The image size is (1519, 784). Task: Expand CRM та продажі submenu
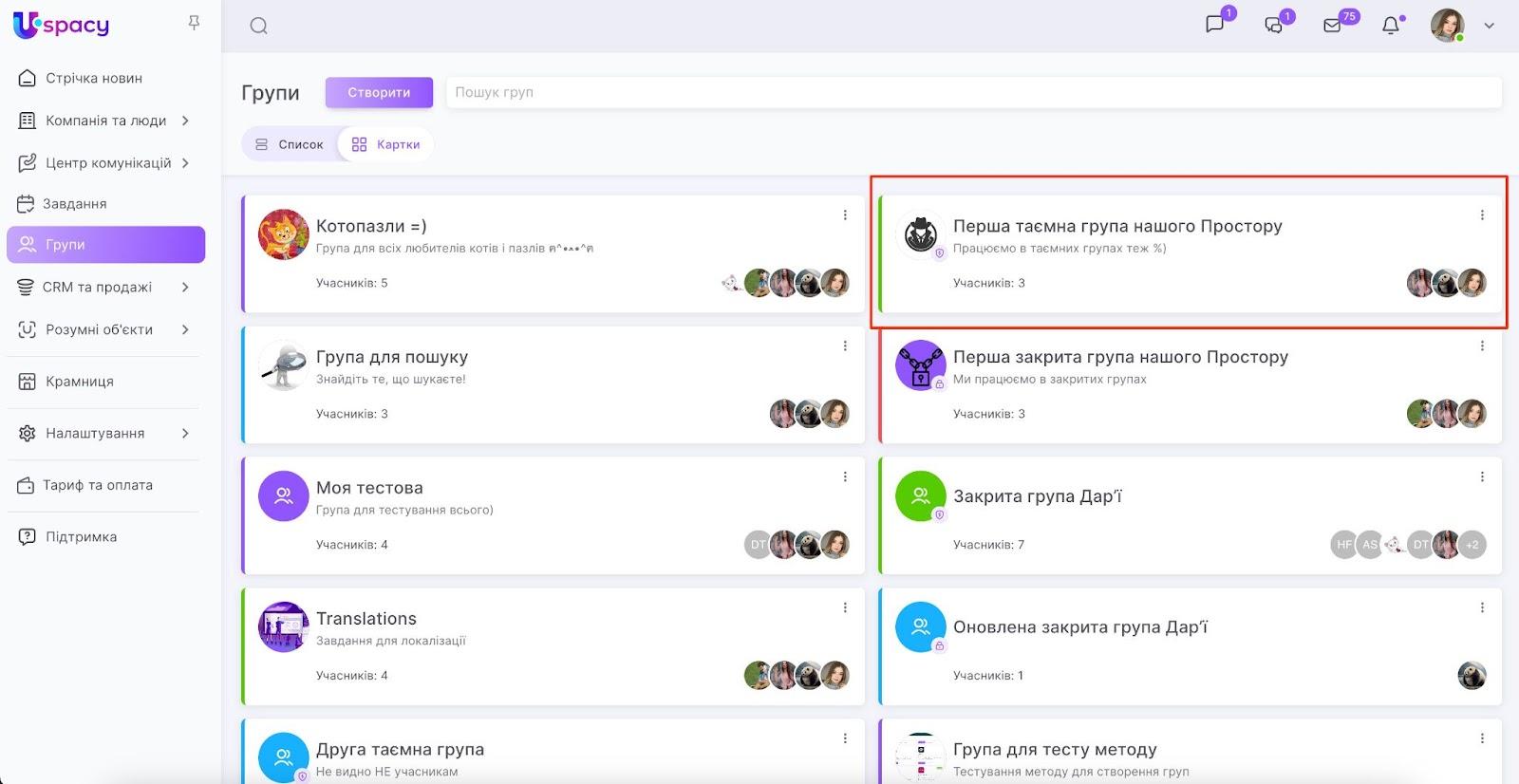click(185, 287)
